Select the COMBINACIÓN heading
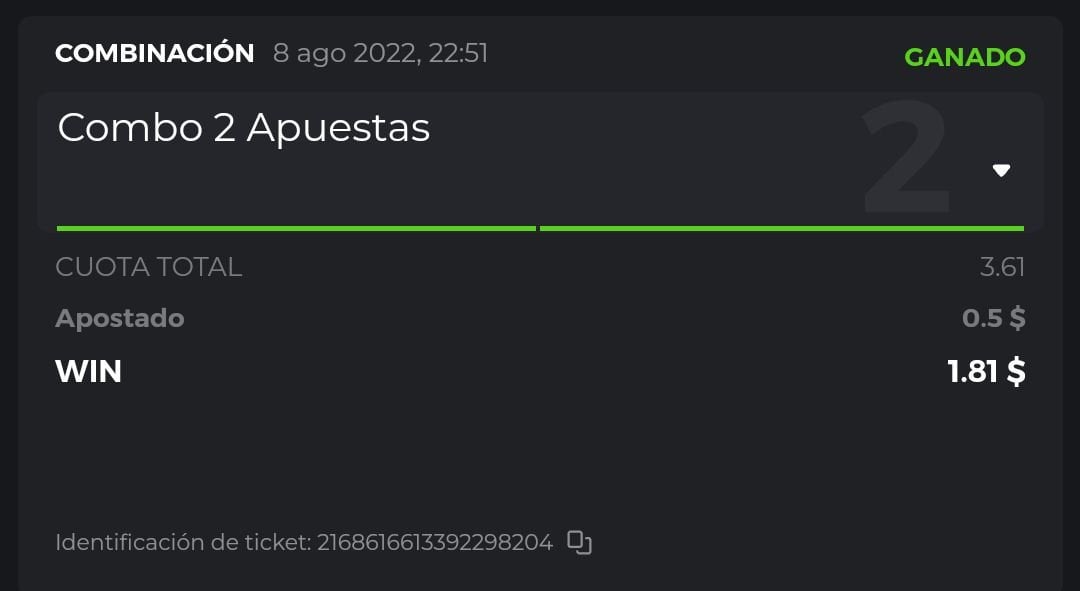 155,53
